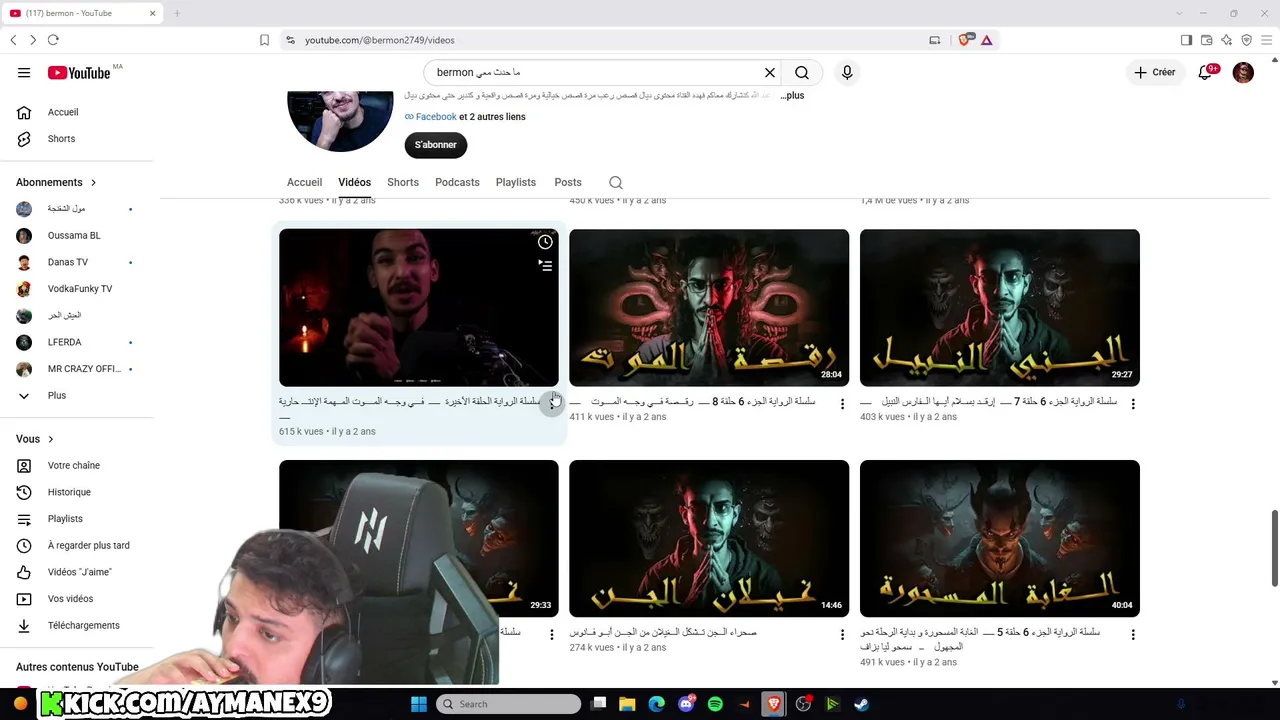1280x720 pixels.
Task: Open the Playlists channel tab
Action: [516, 182]
